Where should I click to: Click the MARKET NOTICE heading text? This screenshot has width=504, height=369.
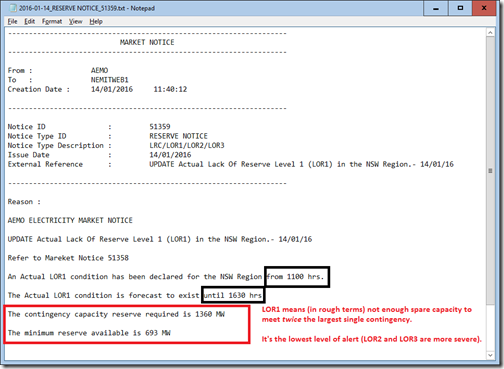[x=147, y=42]
